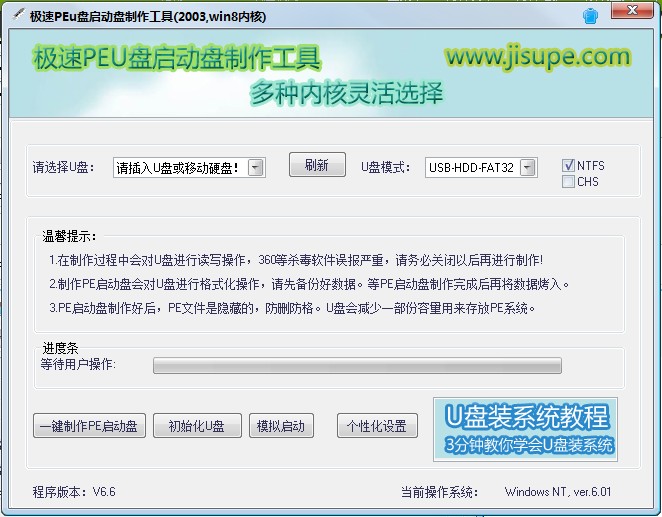This screenshot has height=517, width=662.
Task: Click the 初始化U盘 button
Action: pos(197,425)
